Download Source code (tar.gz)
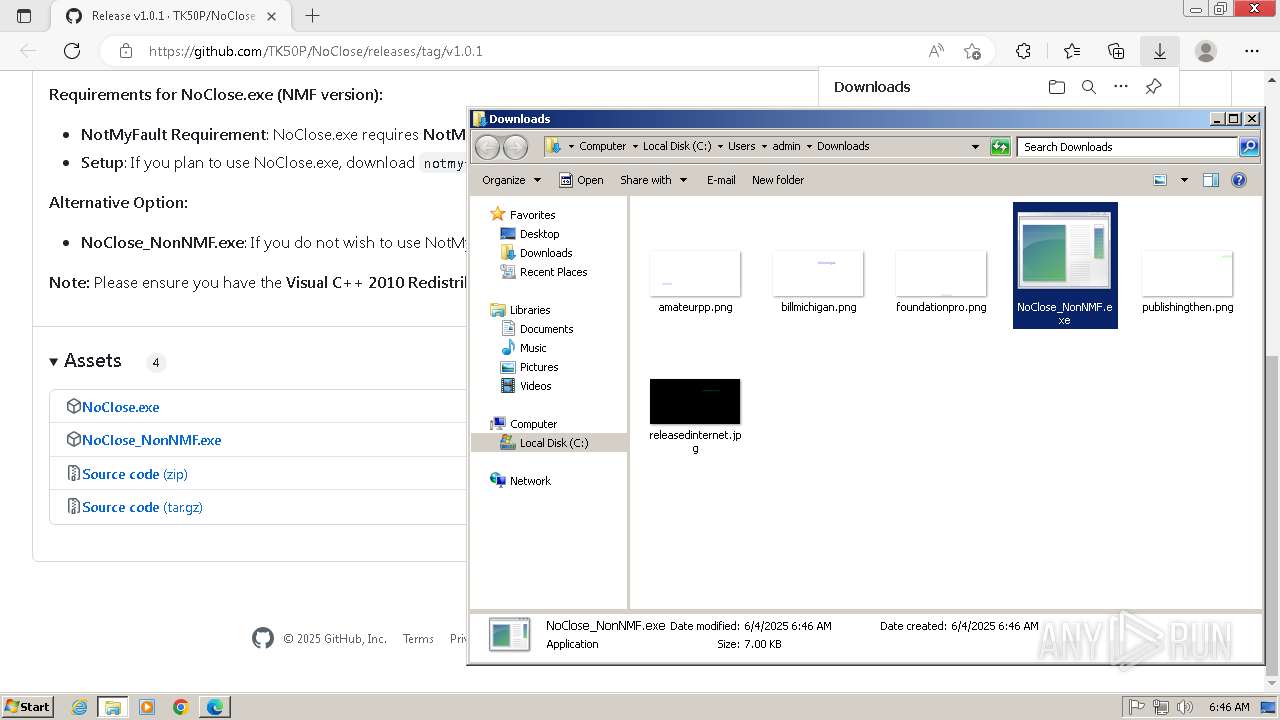Viewport: 1280px width, 720px height. pos(142,507)
